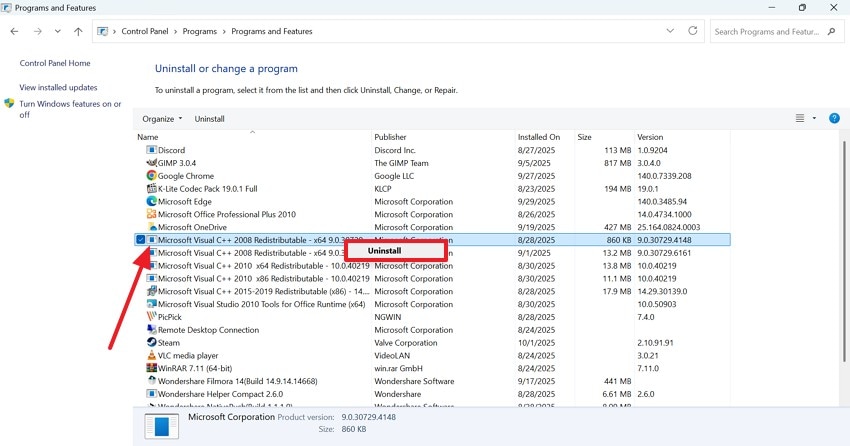
Task: Click the Visual C++ 2010 x64 icon
Action: pyautogui.click(x=152, y=266)
